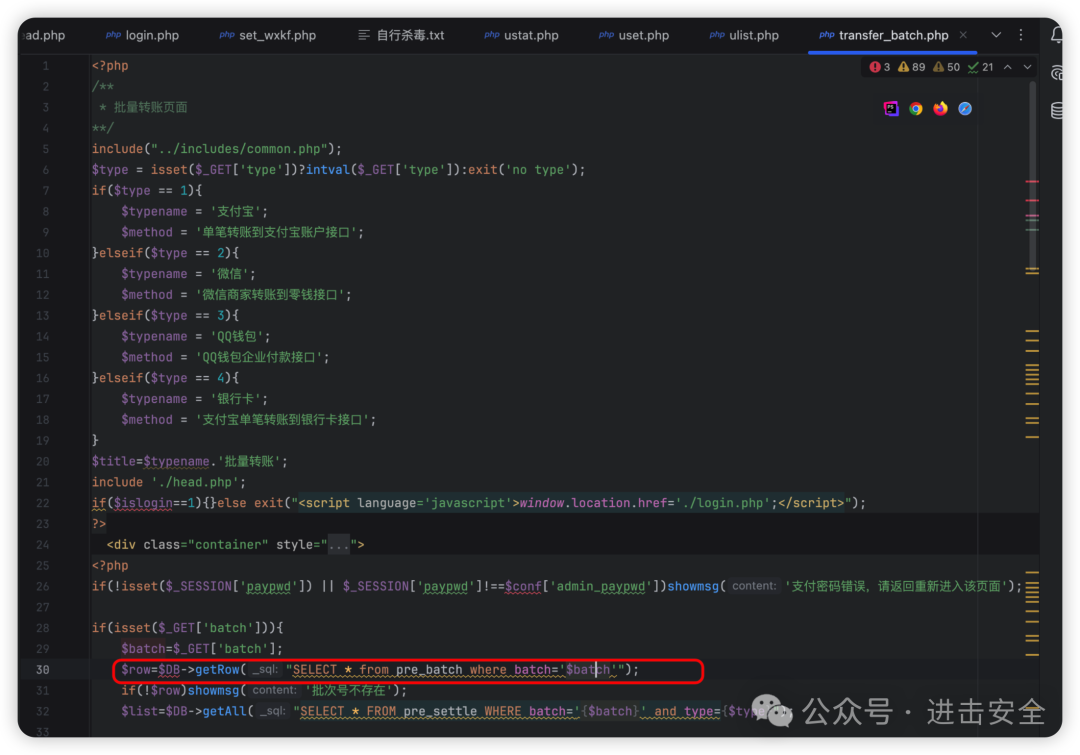Jump to previous highlighted problem arrow
The image size is (1080, 755).
1007,67
